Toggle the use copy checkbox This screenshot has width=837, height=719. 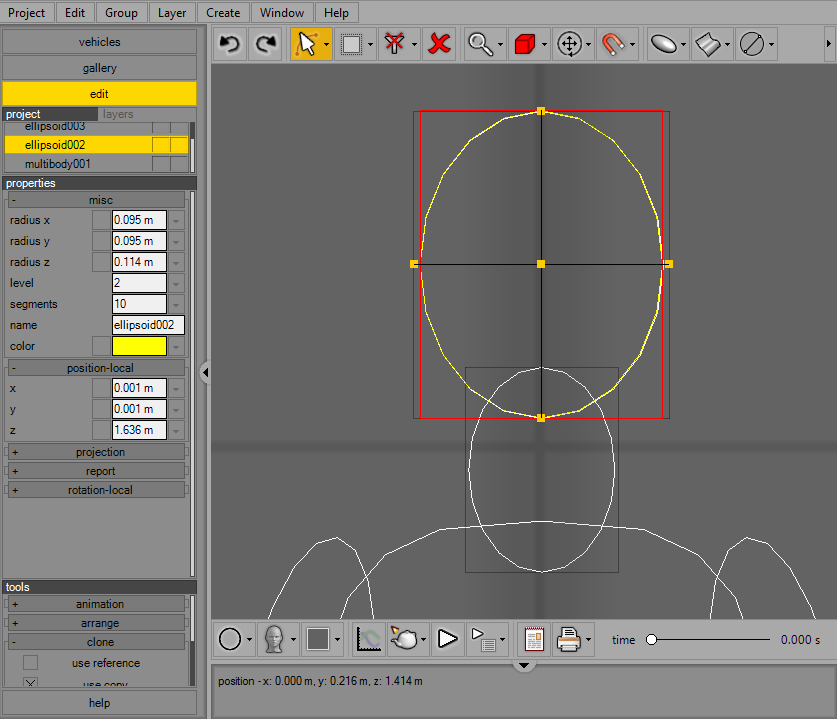(x=30, y=682)
